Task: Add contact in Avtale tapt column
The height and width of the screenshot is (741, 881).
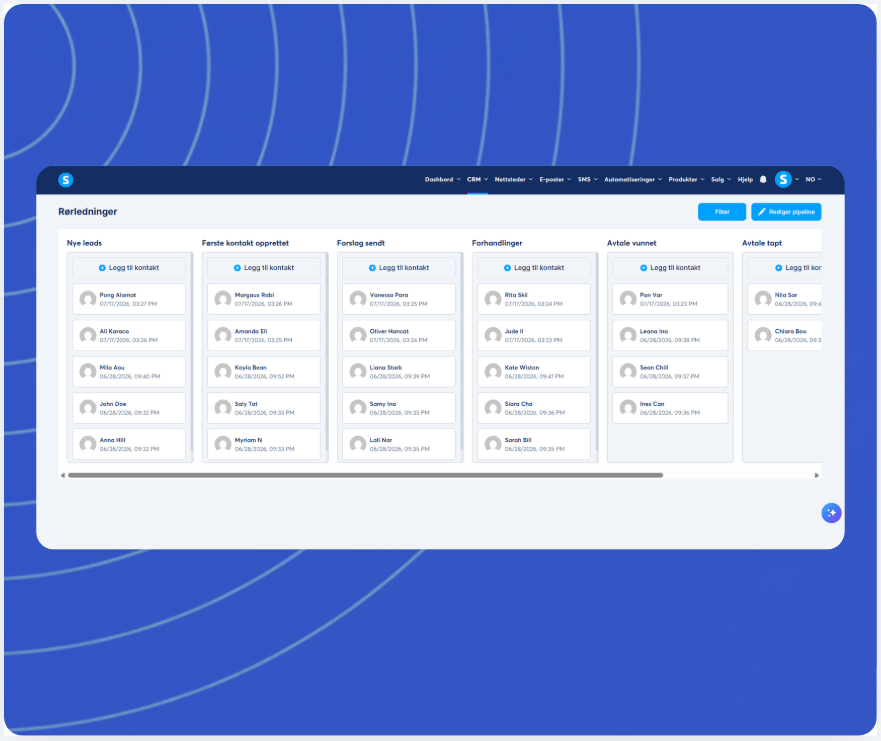Action: pyautogui.click(x=784, y=268)
